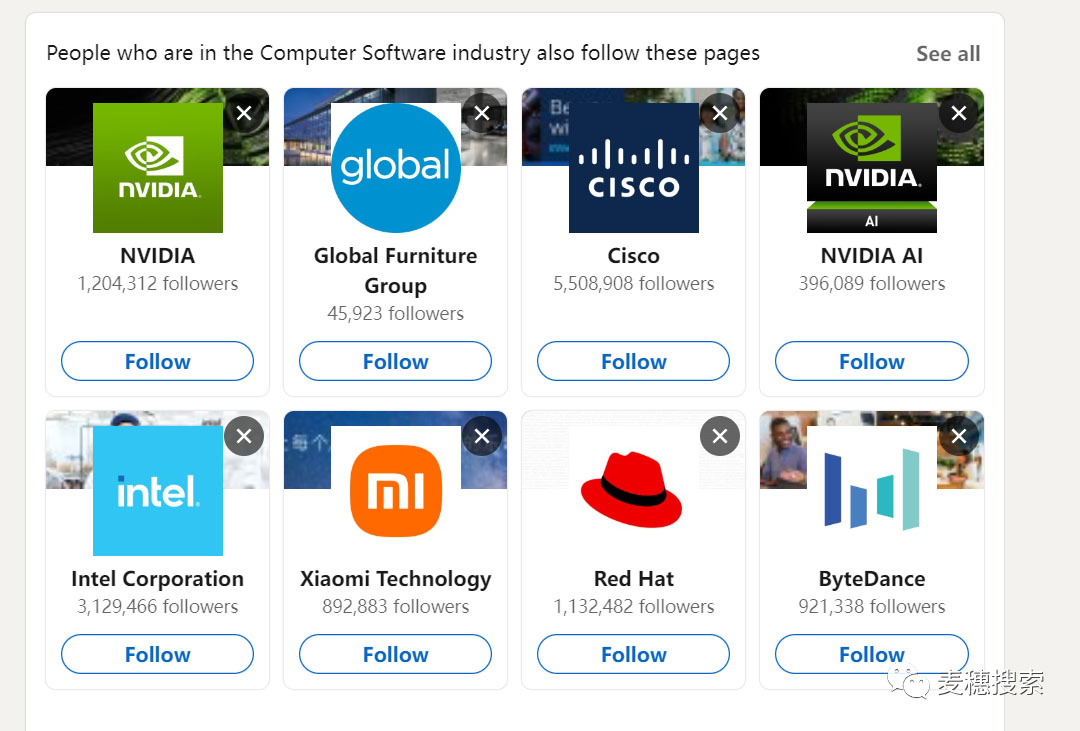Click the Intel blue logo

pyautogui.click(x=158, y=491)
